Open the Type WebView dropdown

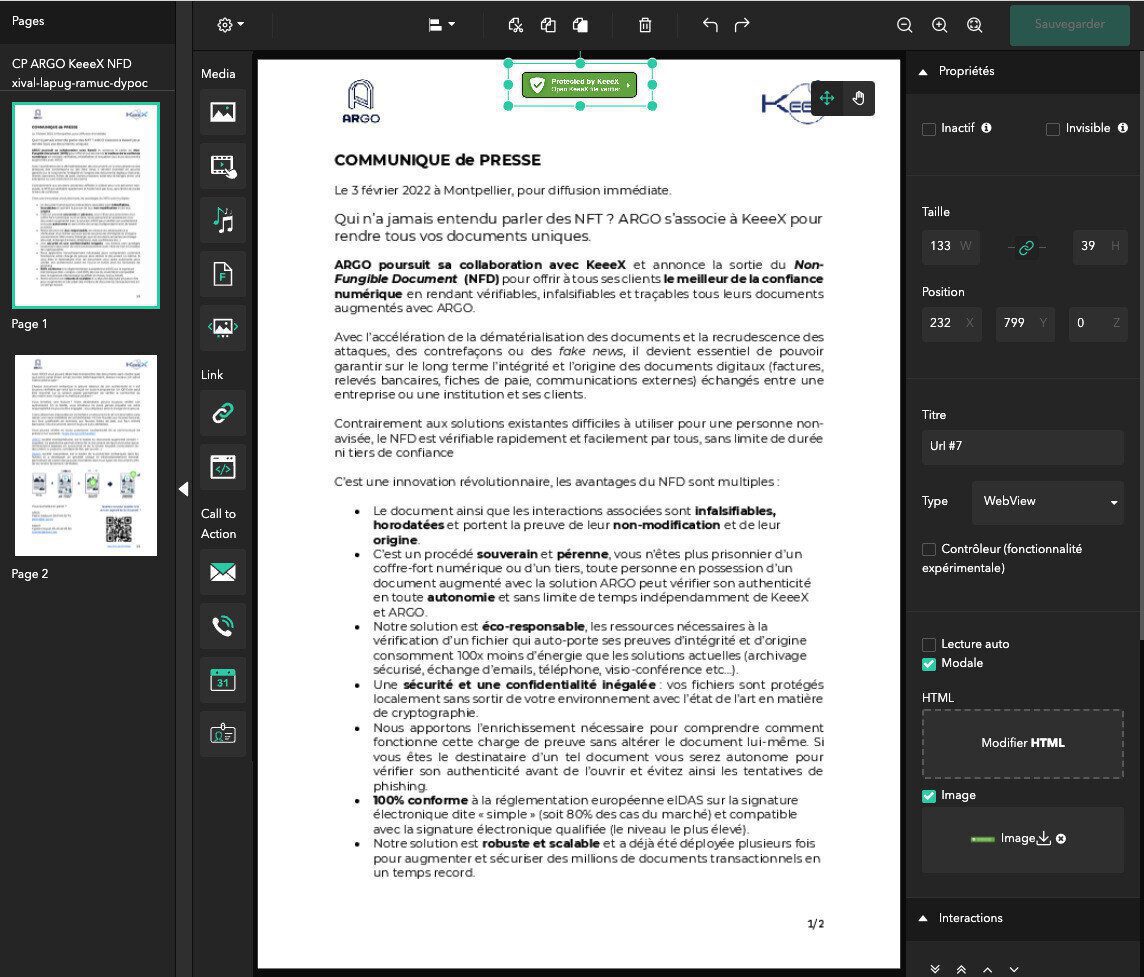click(x=1047, y=501)
